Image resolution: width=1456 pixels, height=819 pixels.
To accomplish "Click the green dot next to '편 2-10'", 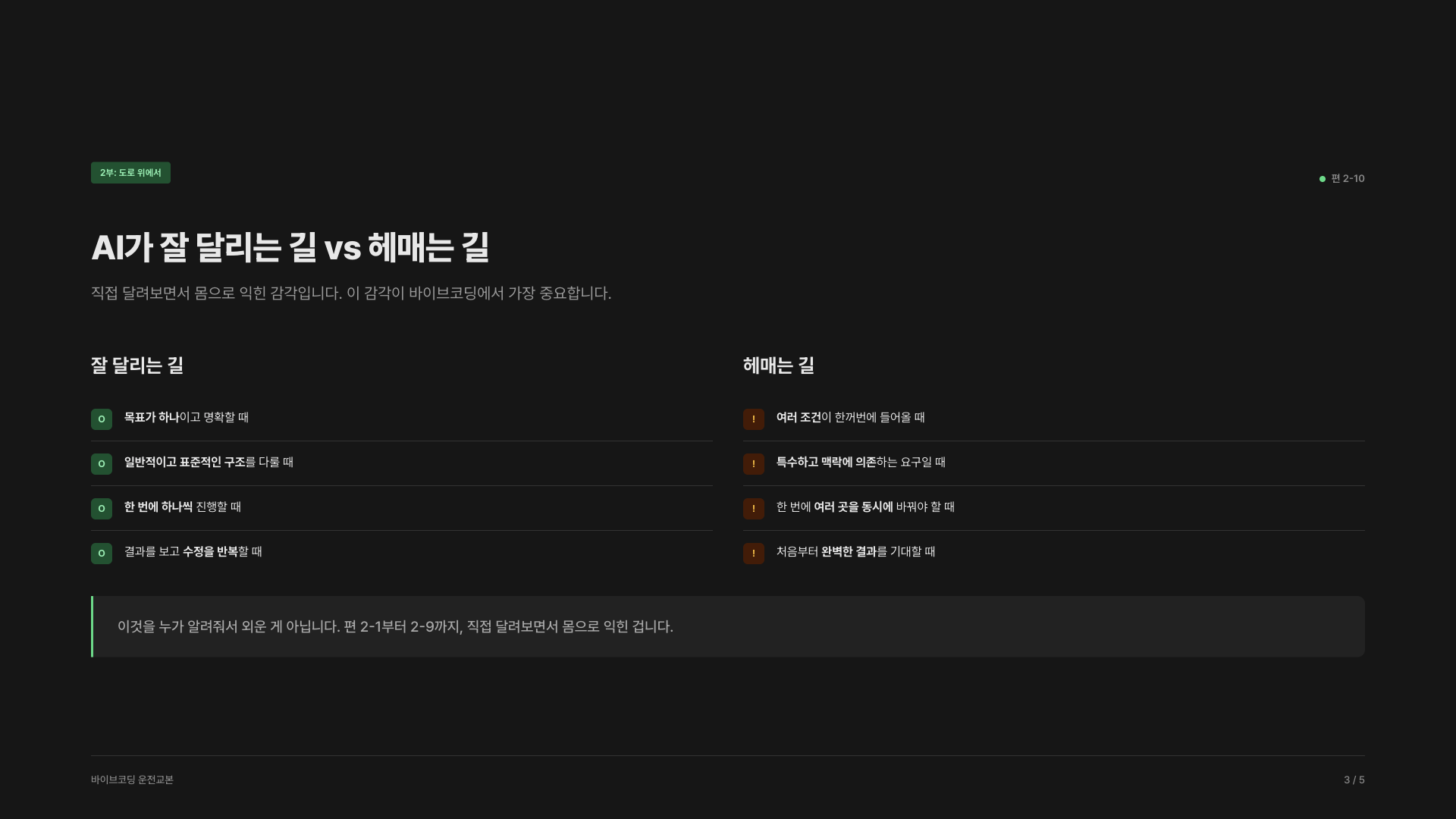I will (x=1323, y=179).
